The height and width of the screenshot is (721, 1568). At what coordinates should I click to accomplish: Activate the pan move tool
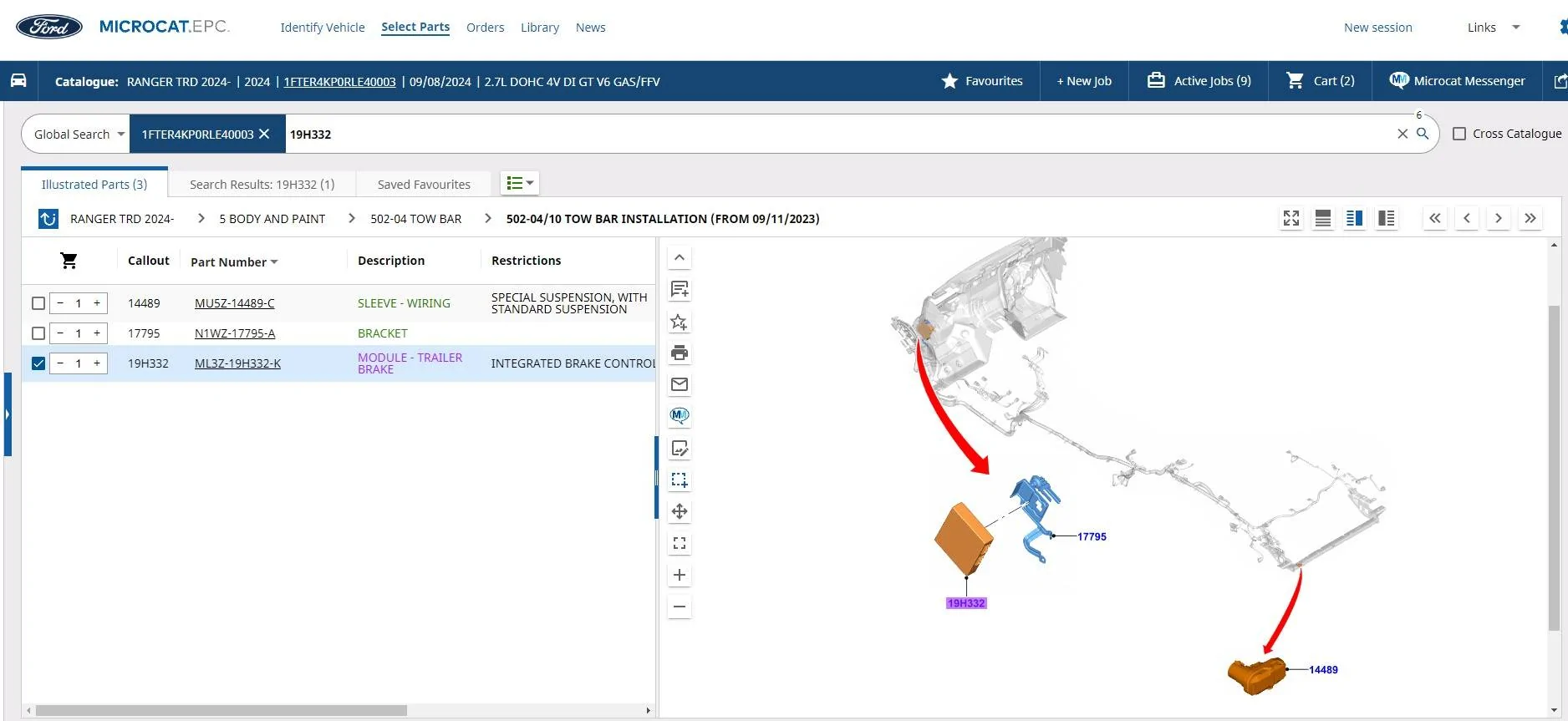680,511
